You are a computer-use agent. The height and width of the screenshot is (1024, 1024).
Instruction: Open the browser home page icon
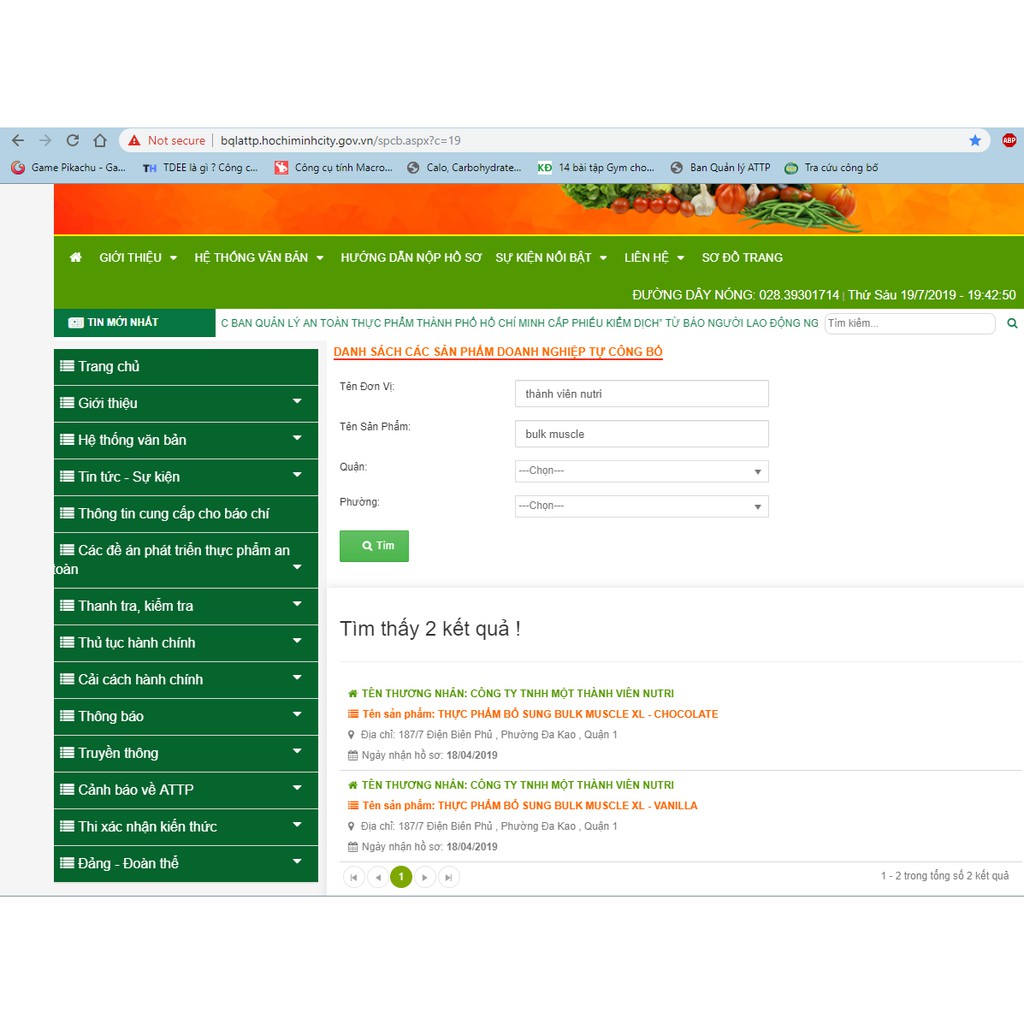click(100, 141)
